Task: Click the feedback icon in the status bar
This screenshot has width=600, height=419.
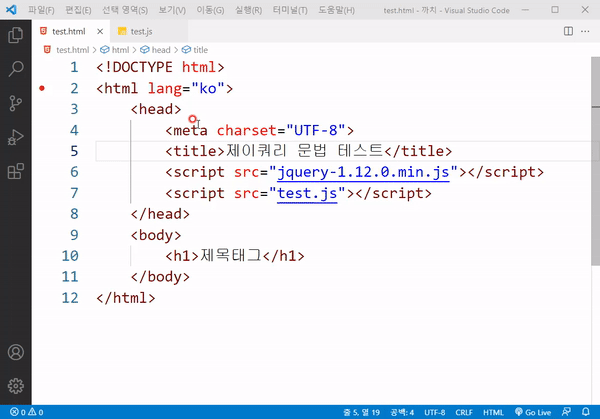Action: coord(566,412)
